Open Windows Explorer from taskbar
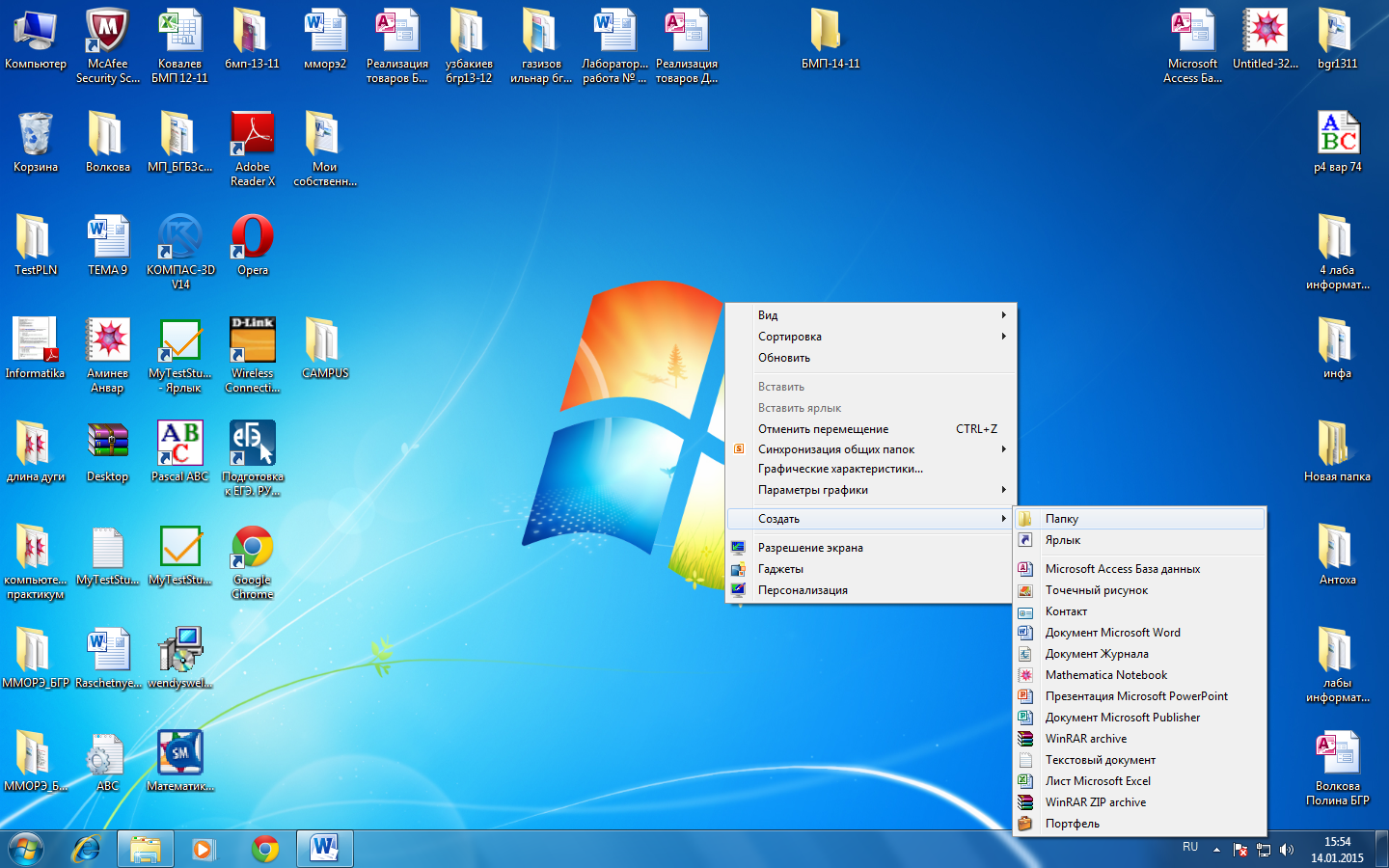The height and width of the screenshot is (868, 1389). point(146,849)
